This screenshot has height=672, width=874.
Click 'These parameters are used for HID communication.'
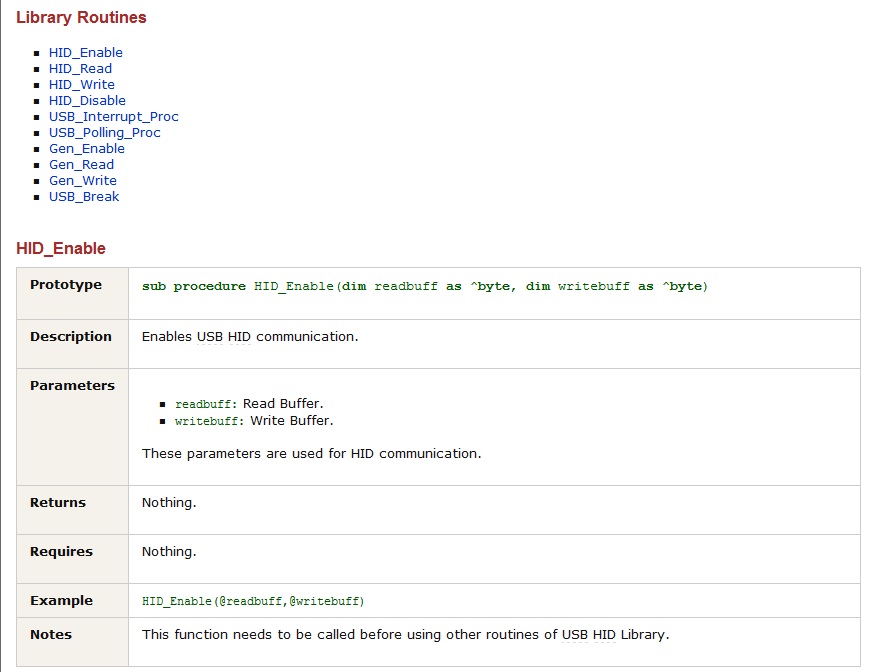[x=311, y=454]
